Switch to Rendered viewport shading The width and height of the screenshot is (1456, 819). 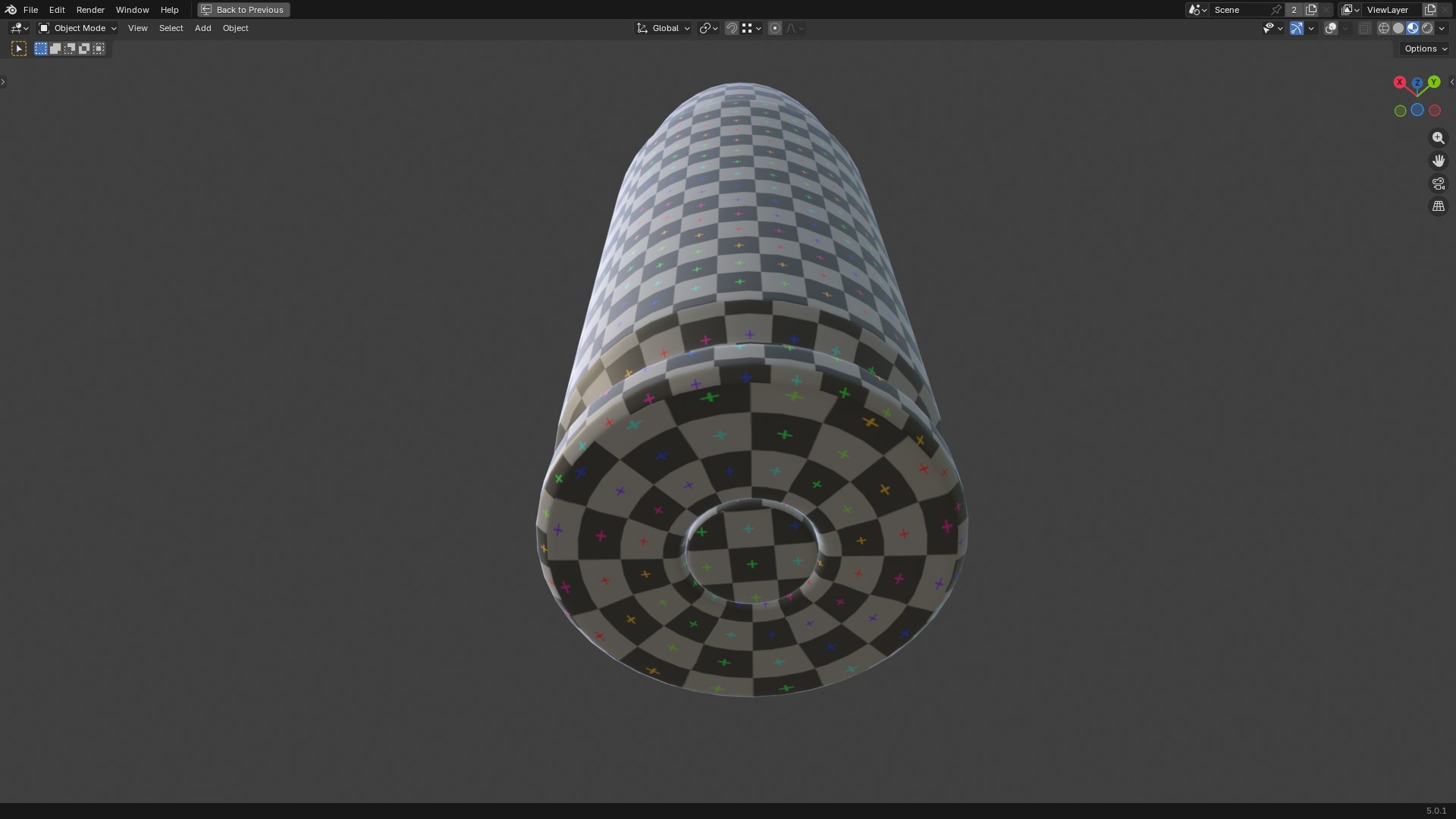pyautogui.click(x=1427, y=28)
